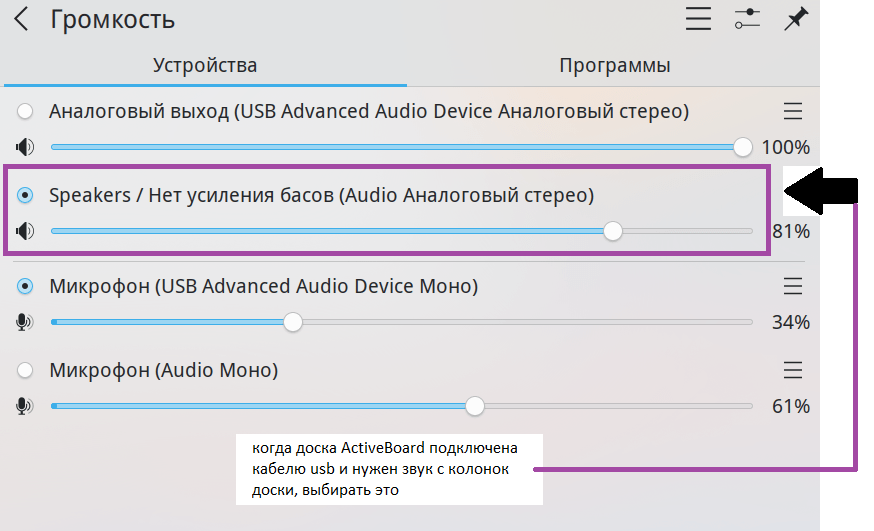The image size is (874, 531).
Task: Select Audio Mono microphone radio button
Action: click(25, 370)
